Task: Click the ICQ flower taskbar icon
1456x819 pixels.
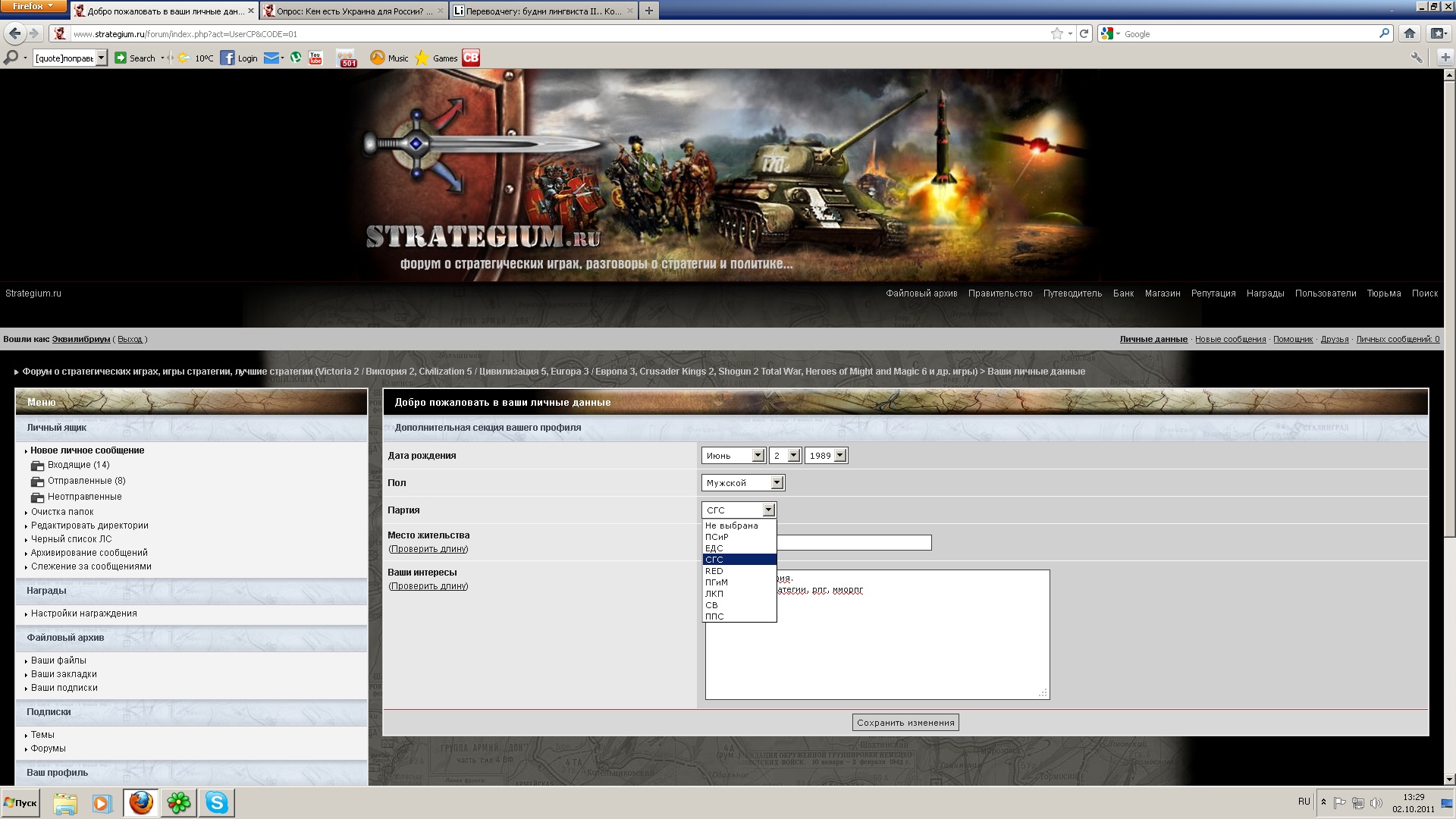Action: (179, 802)
